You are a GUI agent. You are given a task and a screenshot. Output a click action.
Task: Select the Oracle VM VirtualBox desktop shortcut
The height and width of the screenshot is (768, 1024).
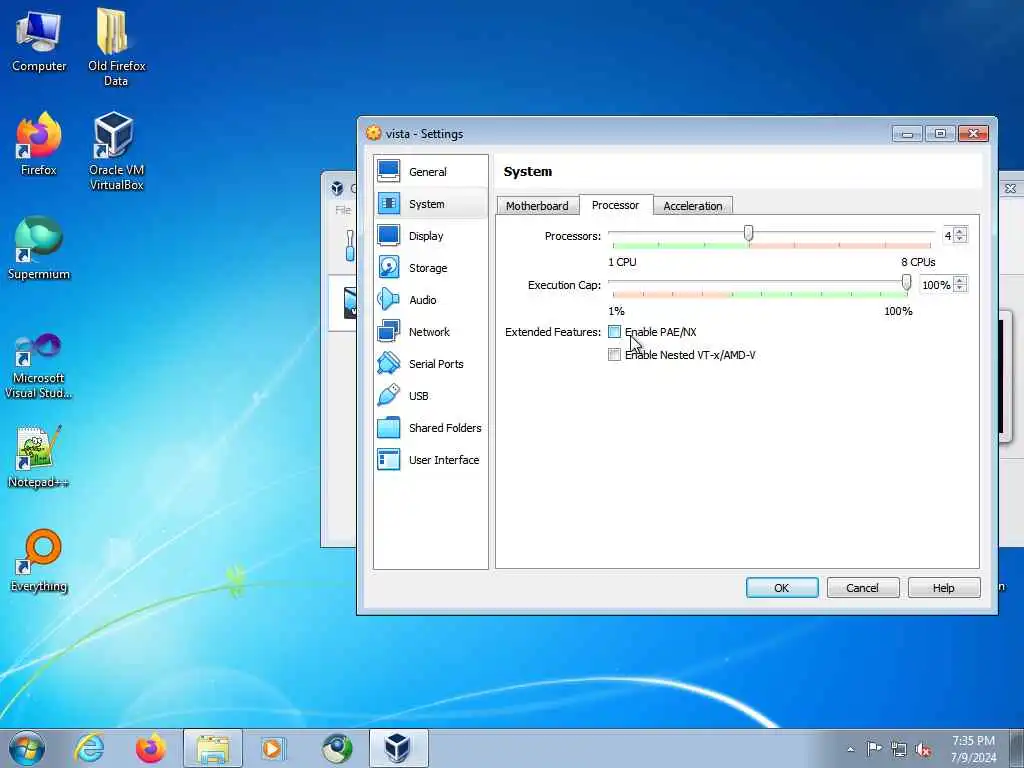coord(116,152)
